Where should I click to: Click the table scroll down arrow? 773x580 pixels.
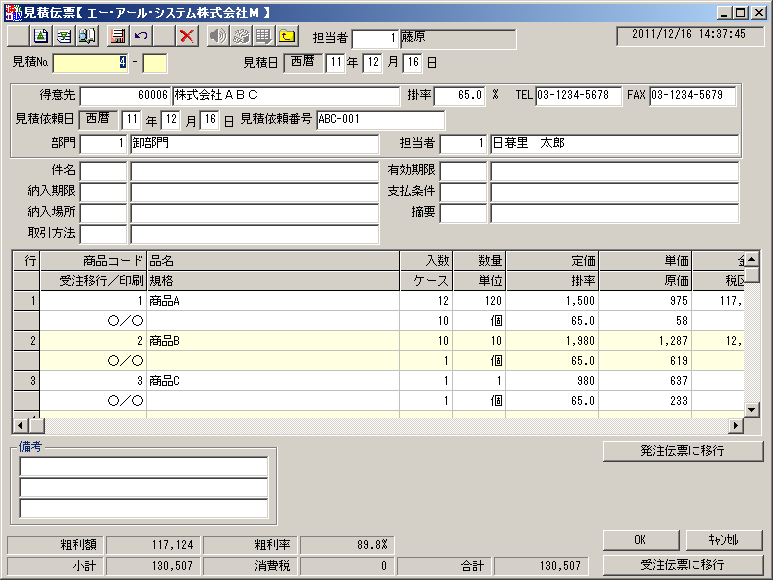[752, 409]
